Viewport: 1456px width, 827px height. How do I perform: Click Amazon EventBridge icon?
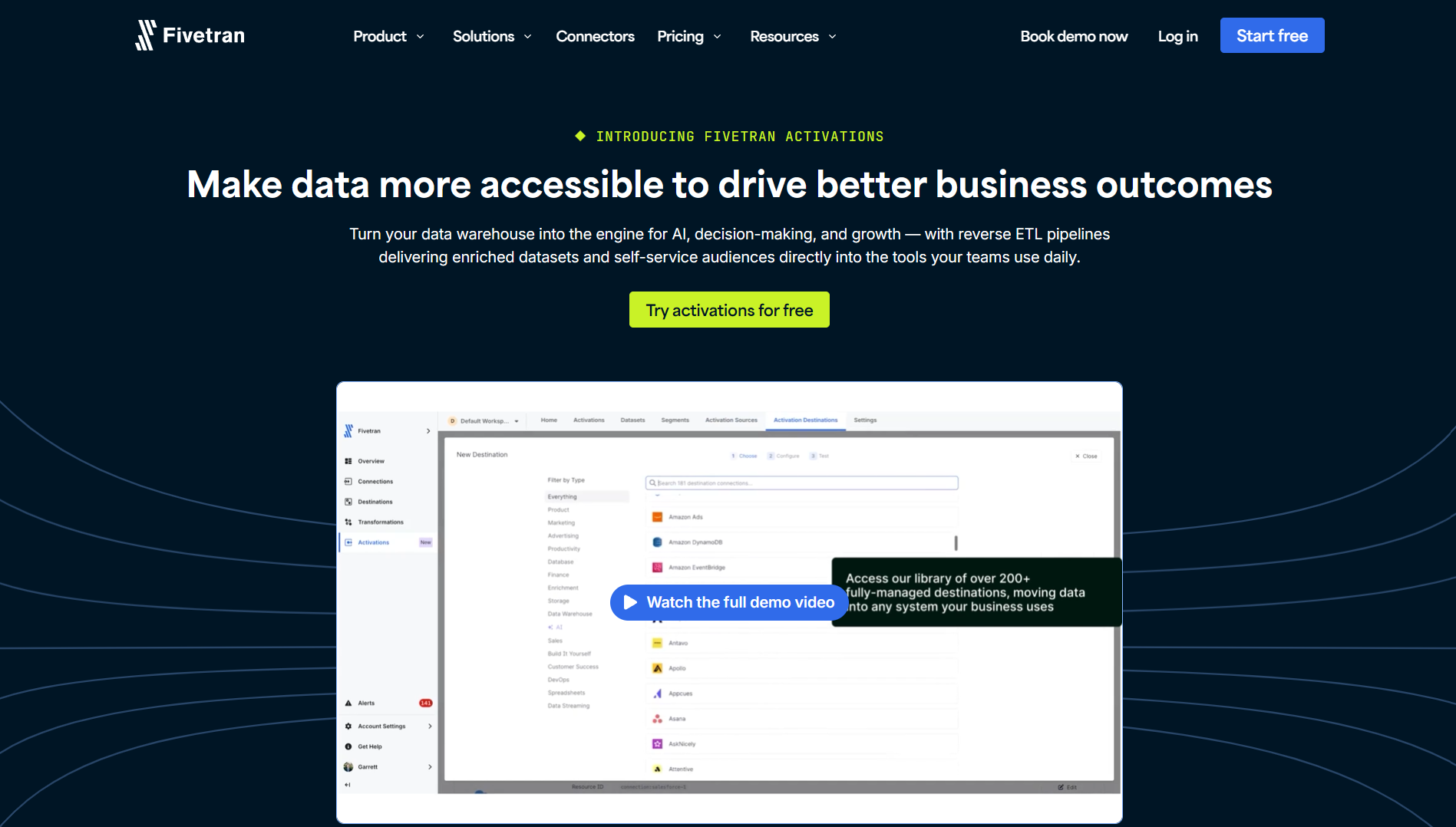pyautogui.click(x=657, y=568)
